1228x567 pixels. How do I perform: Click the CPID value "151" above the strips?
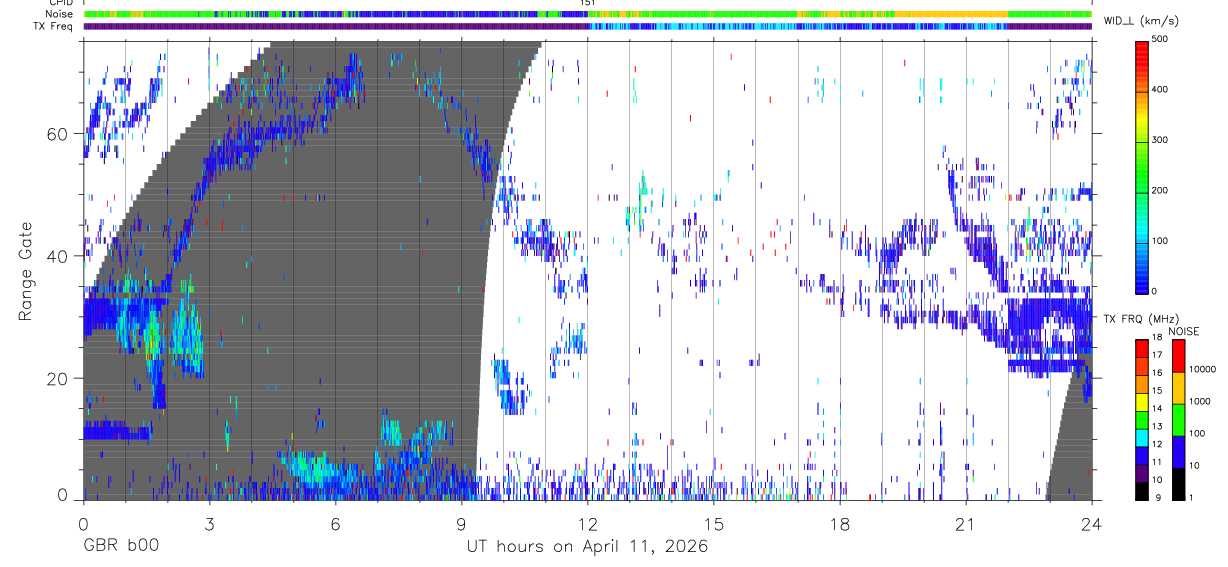pyautogui.click(x=587, y=3)
